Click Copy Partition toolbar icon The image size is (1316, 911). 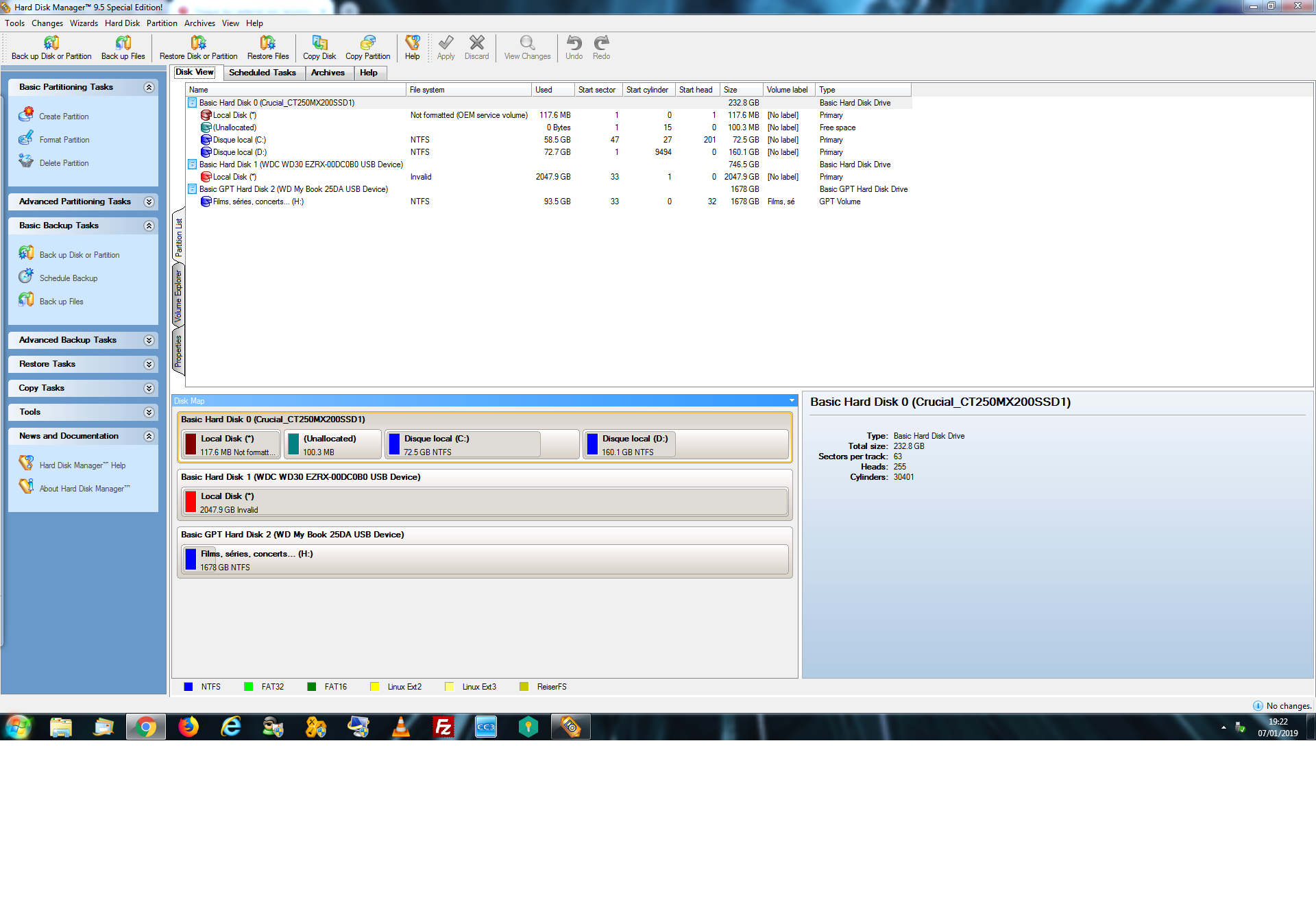368,43
